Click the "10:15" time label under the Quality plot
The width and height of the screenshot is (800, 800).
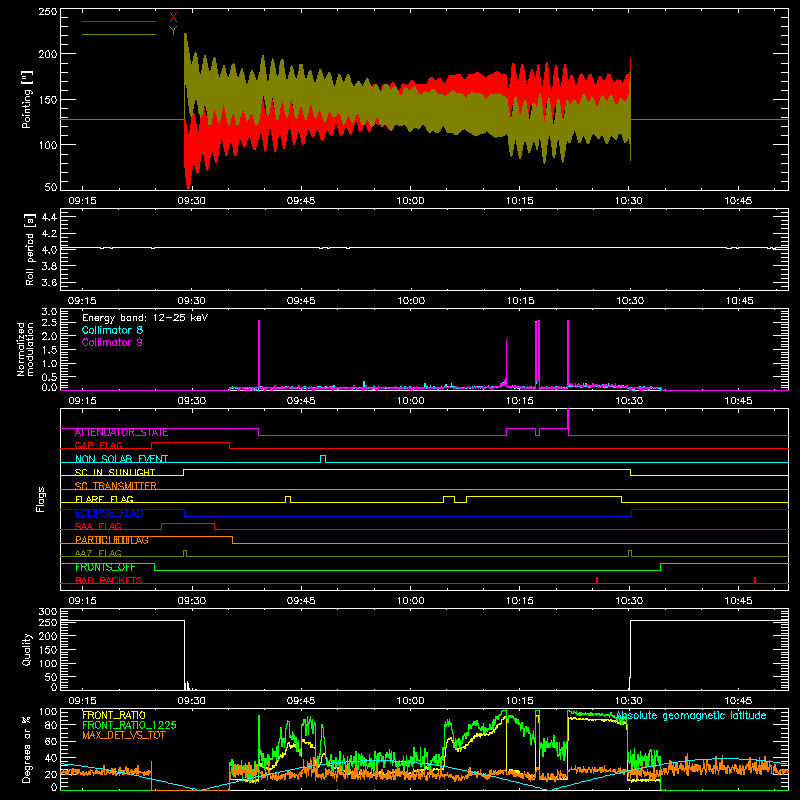520,701
